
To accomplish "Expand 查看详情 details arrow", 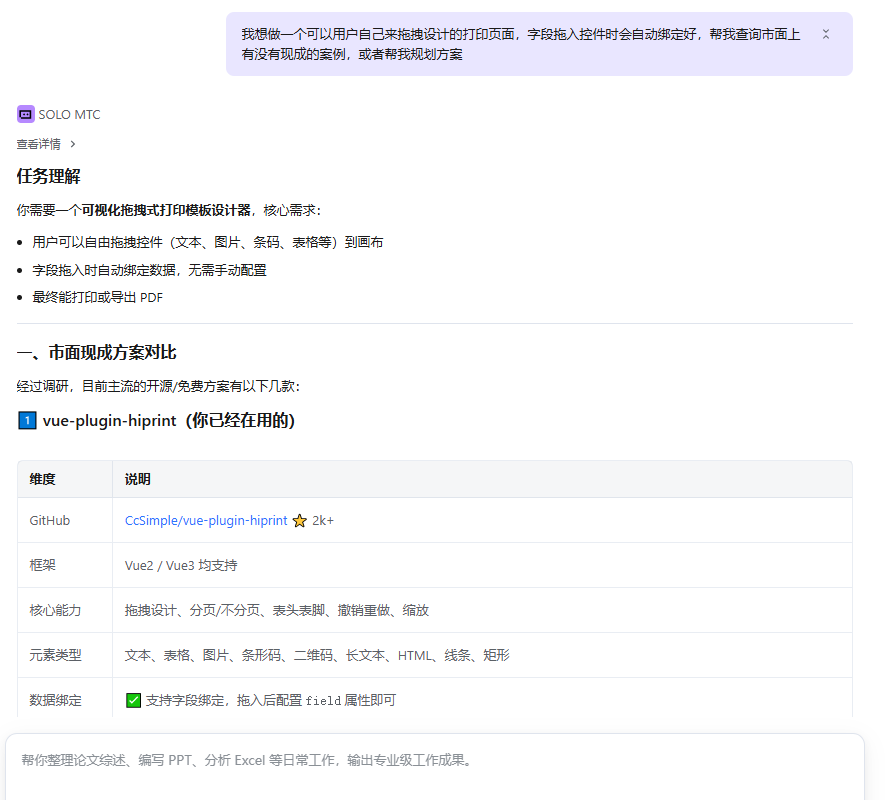I will pos(73,144).
